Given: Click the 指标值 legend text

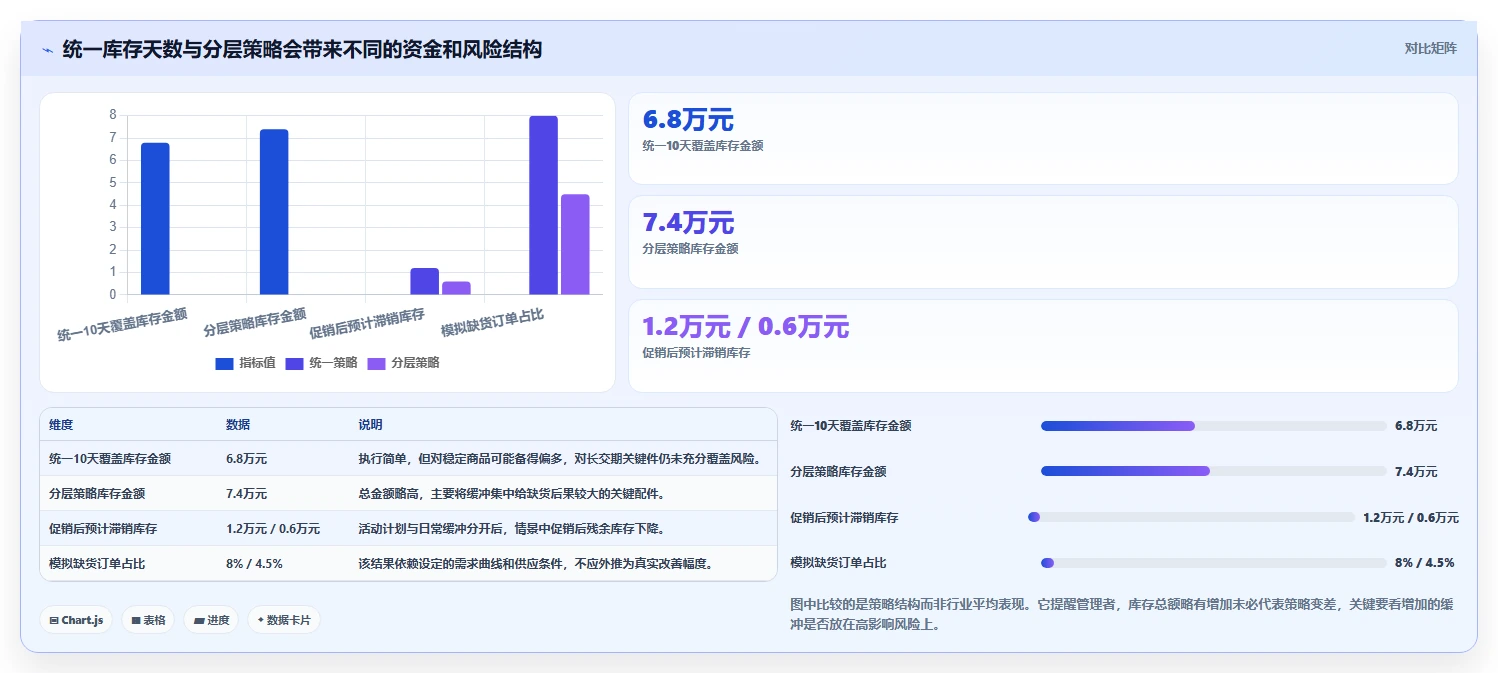Looking at the screenshot, I should point(257,363).
